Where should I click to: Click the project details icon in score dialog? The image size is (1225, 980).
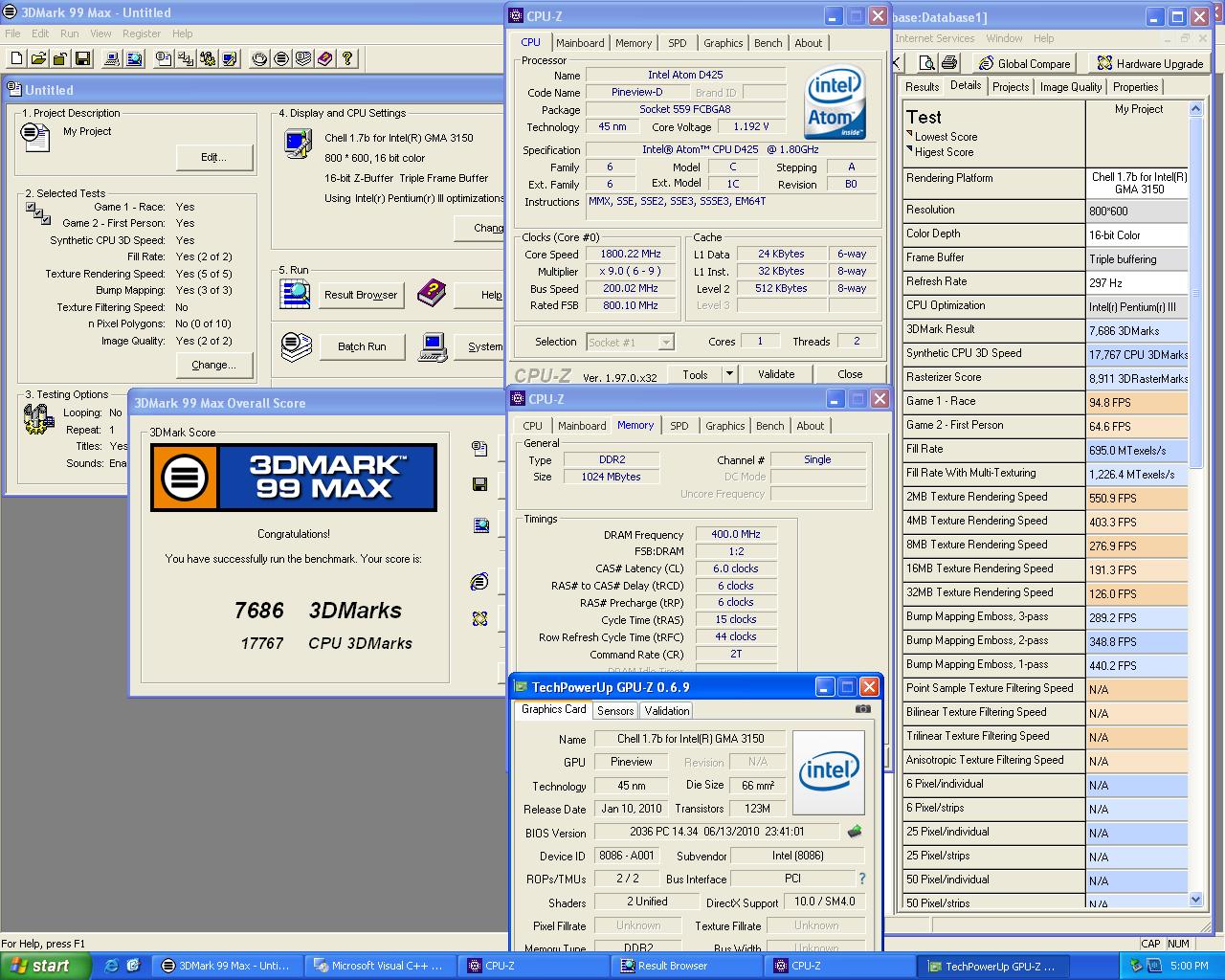[480, 447]
